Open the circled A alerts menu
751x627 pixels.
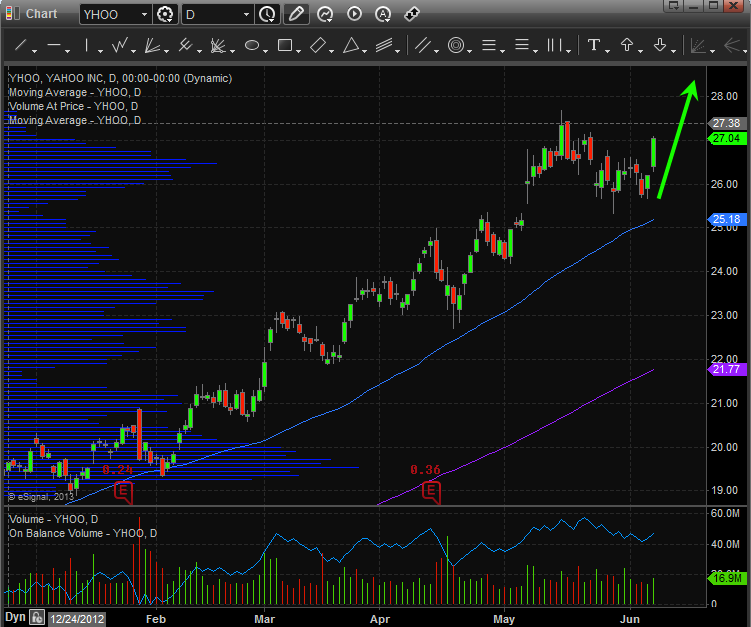click(383, 14)
